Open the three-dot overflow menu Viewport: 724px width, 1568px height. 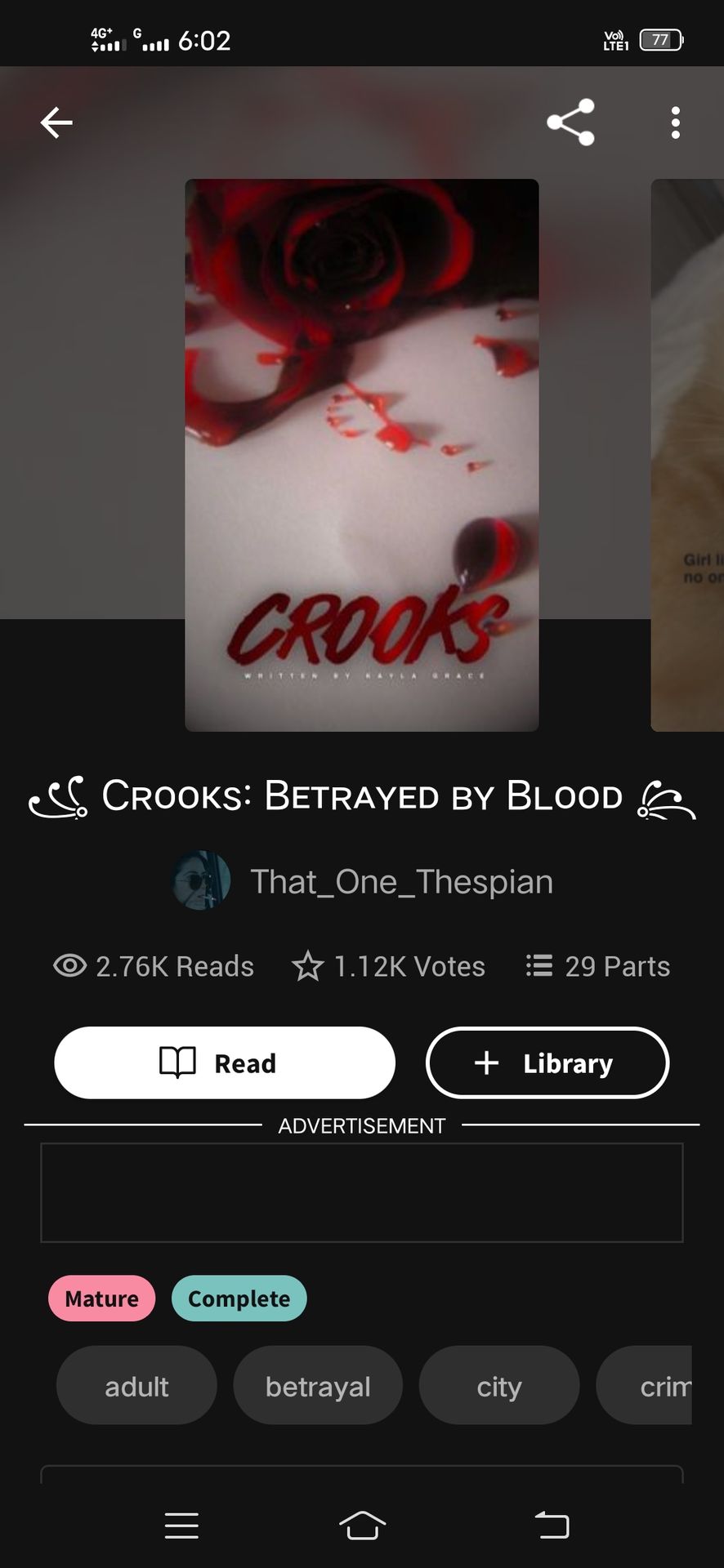(675, 122)
